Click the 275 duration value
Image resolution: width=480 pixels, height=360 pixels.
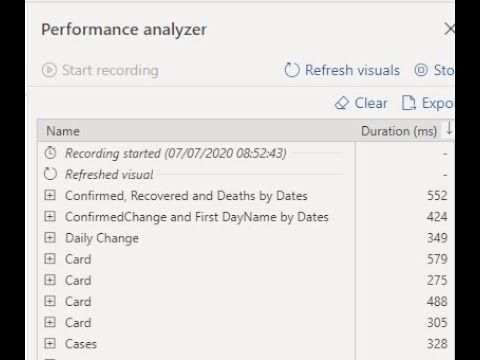(437, 280)
